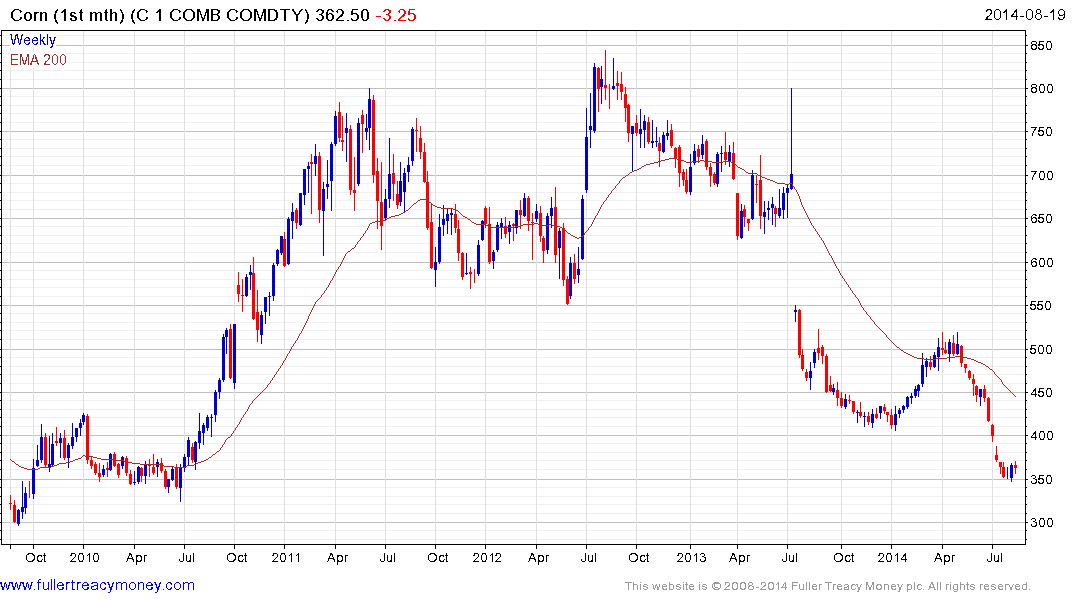Select the price change value -3.25

point(396,15)
